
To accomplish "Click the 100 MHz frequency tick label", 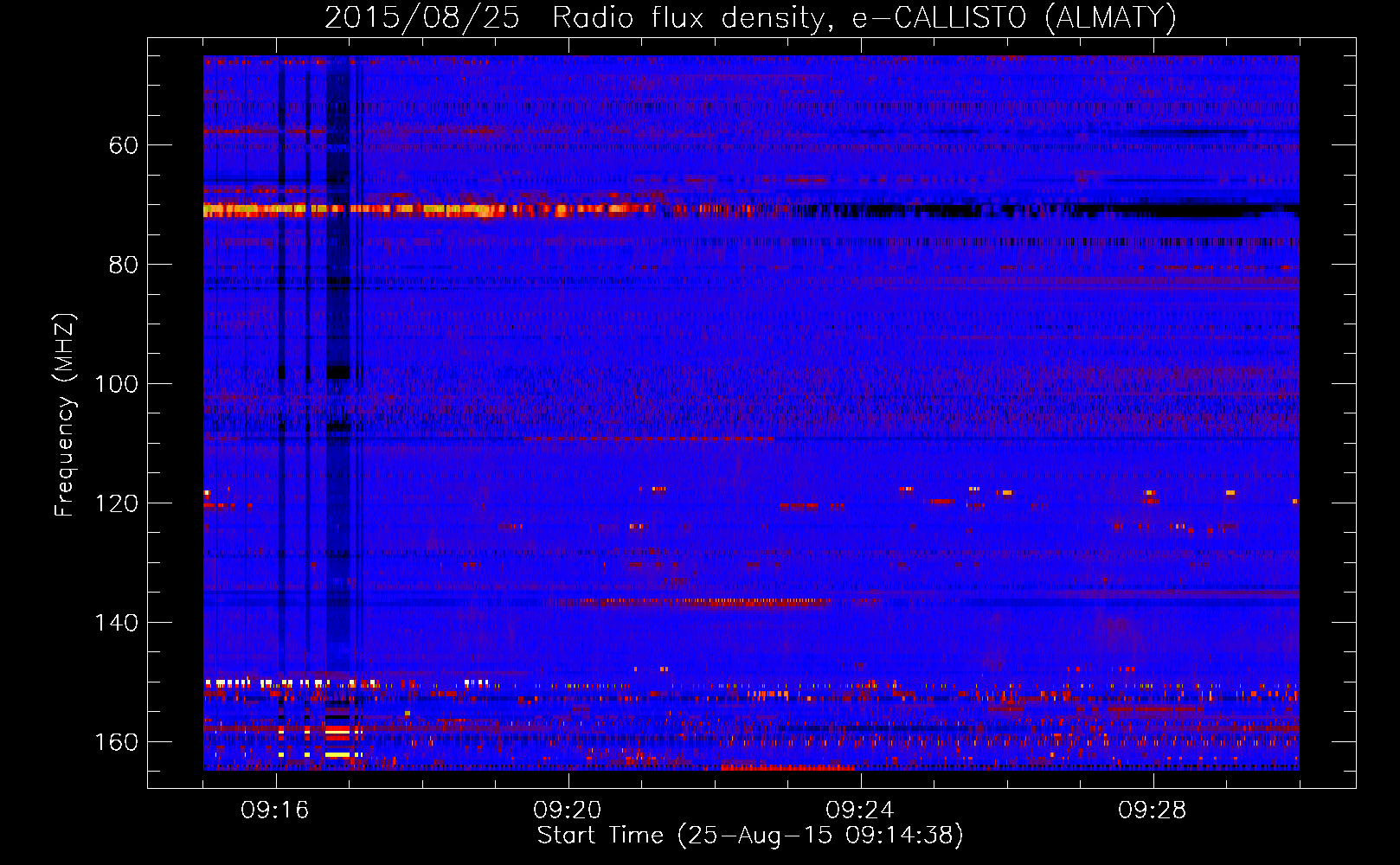I will [117, 383].
